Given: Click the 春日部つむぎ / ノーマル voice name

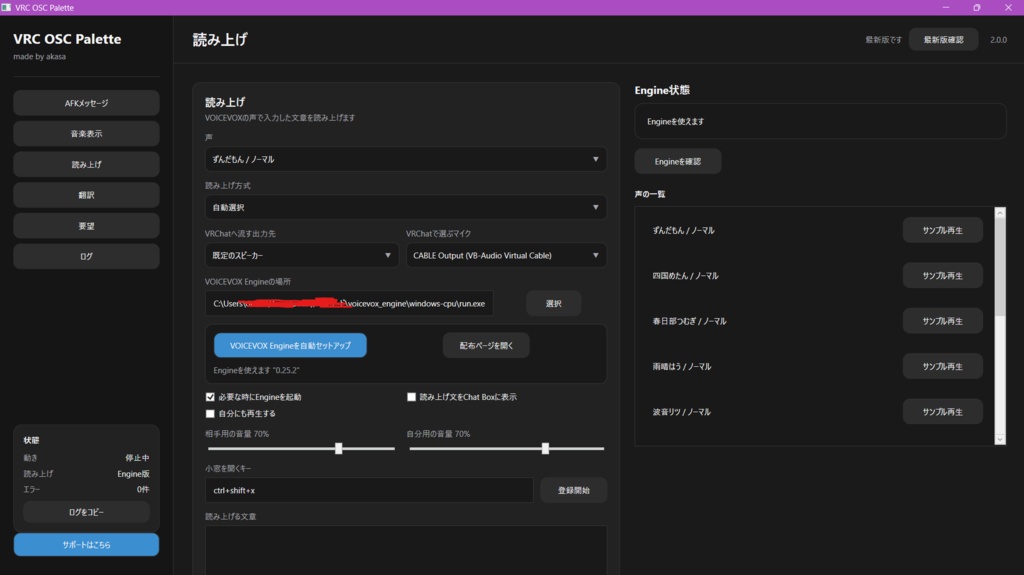Looking at the screenshot, I should coord(689,321).
